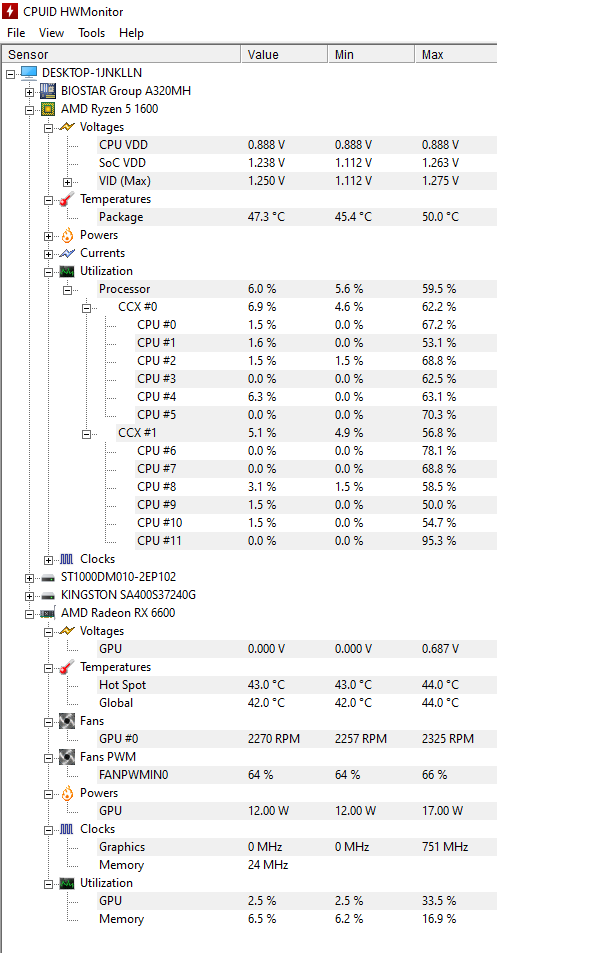This screenshot has height=953, width=605.
Task: Expand the BIOSTAR Group A320MH node
Action: coord(29,92)
